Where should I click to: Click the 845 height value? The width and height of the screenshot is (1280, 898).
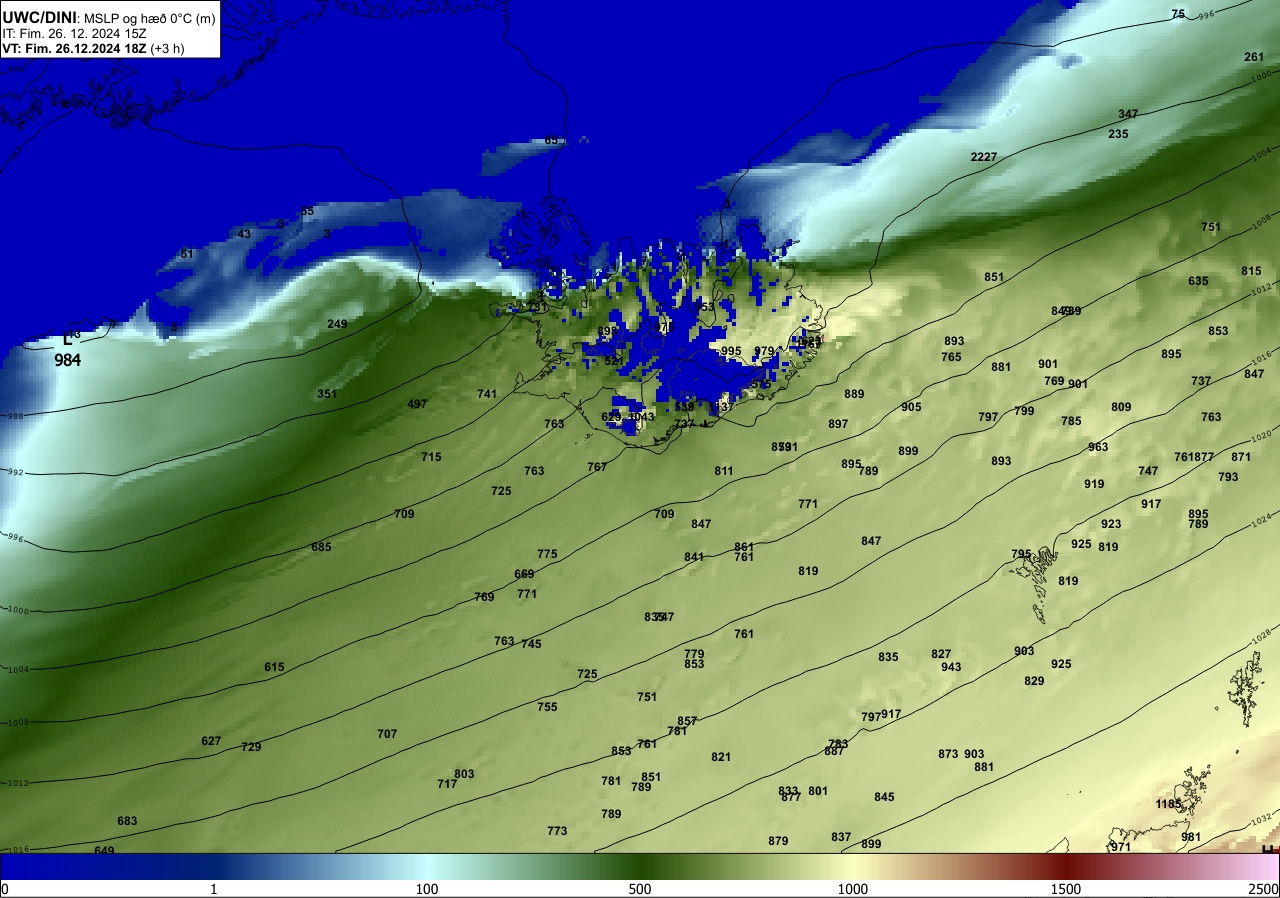(884, 797)
